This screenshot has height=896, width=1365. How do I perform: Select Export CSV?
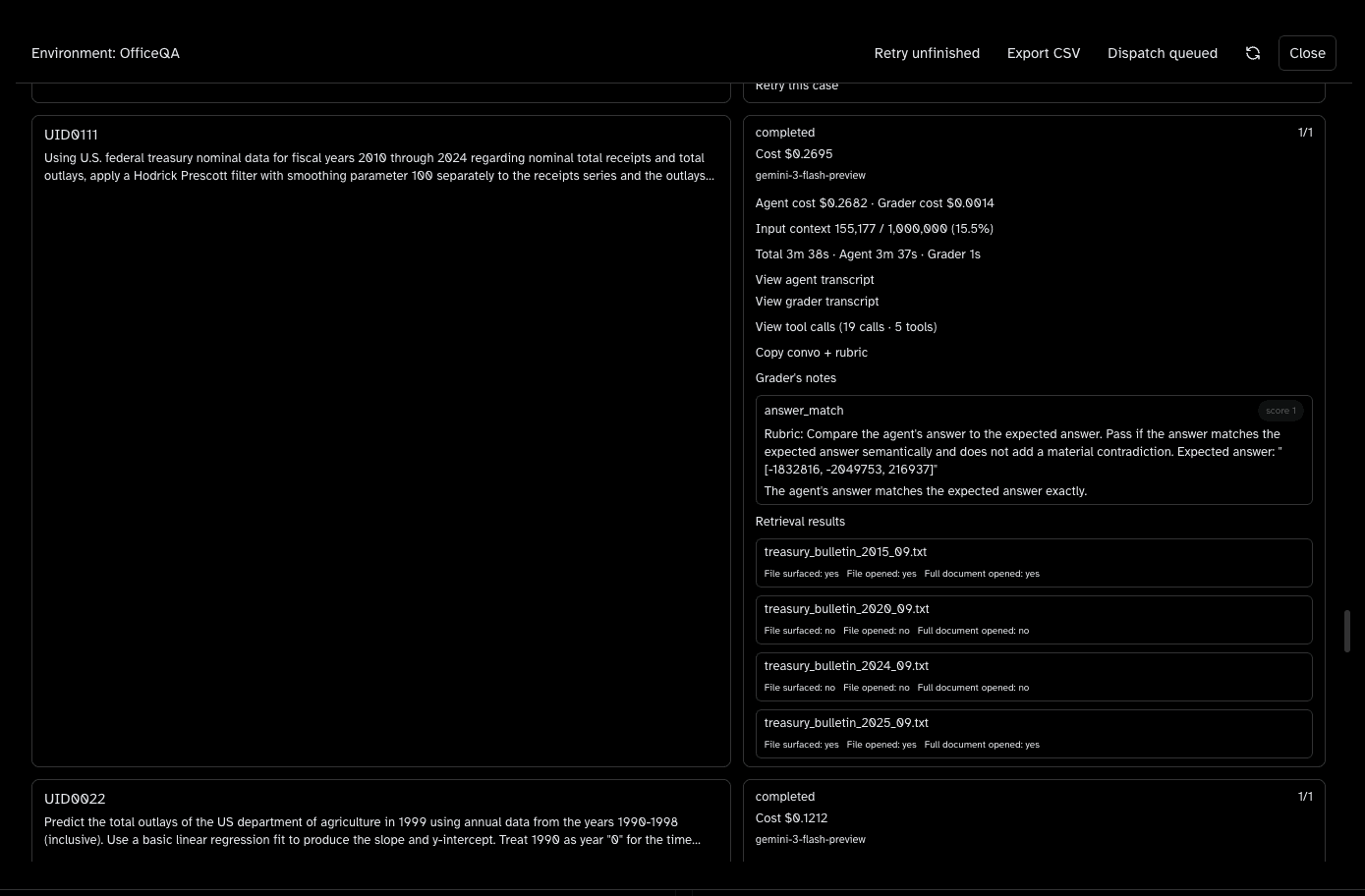(1043, 53)
